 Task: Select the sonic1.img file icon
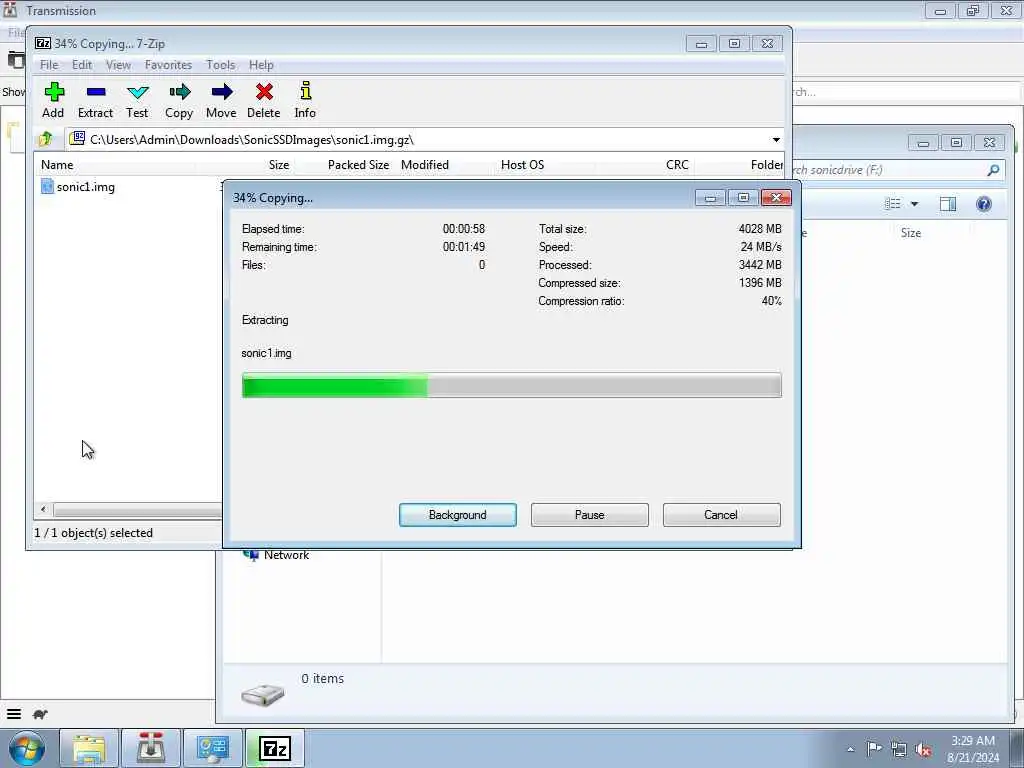click(47, 187)
